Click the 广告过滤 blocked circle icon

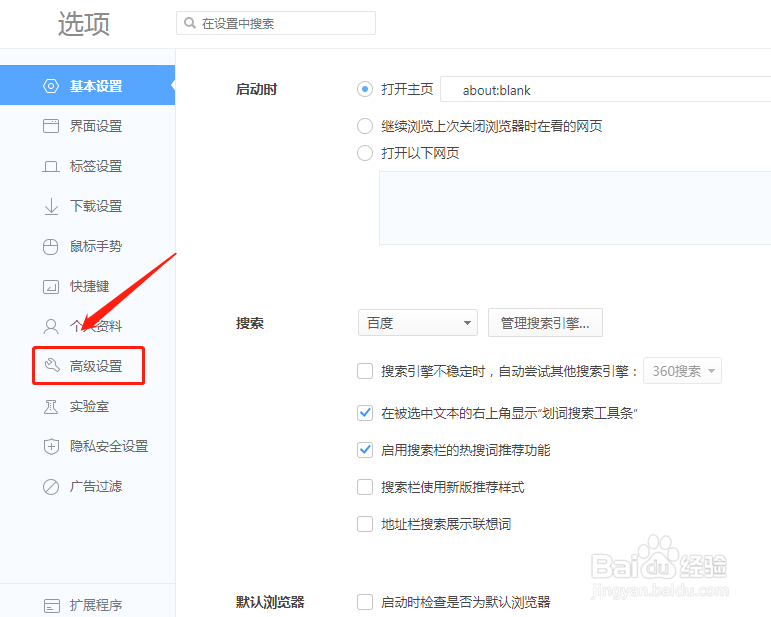point(51,487)
